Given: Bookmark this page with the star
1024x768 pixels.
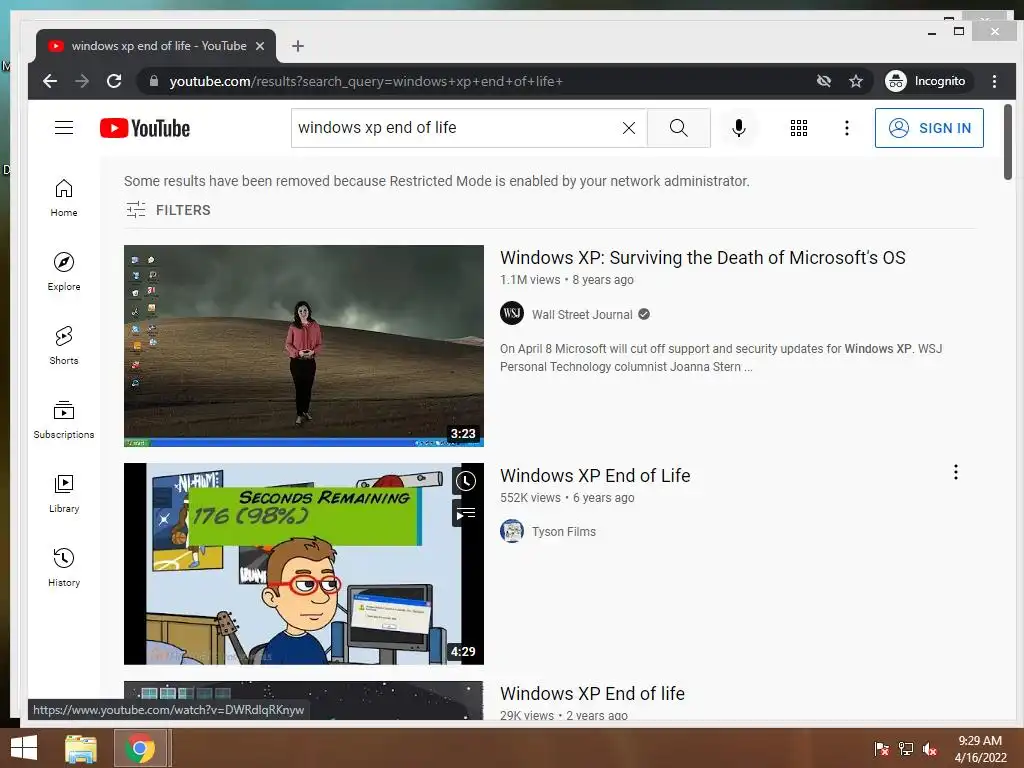Looking at the screenshot, I should pyautogui.click(x=856, y=81).
